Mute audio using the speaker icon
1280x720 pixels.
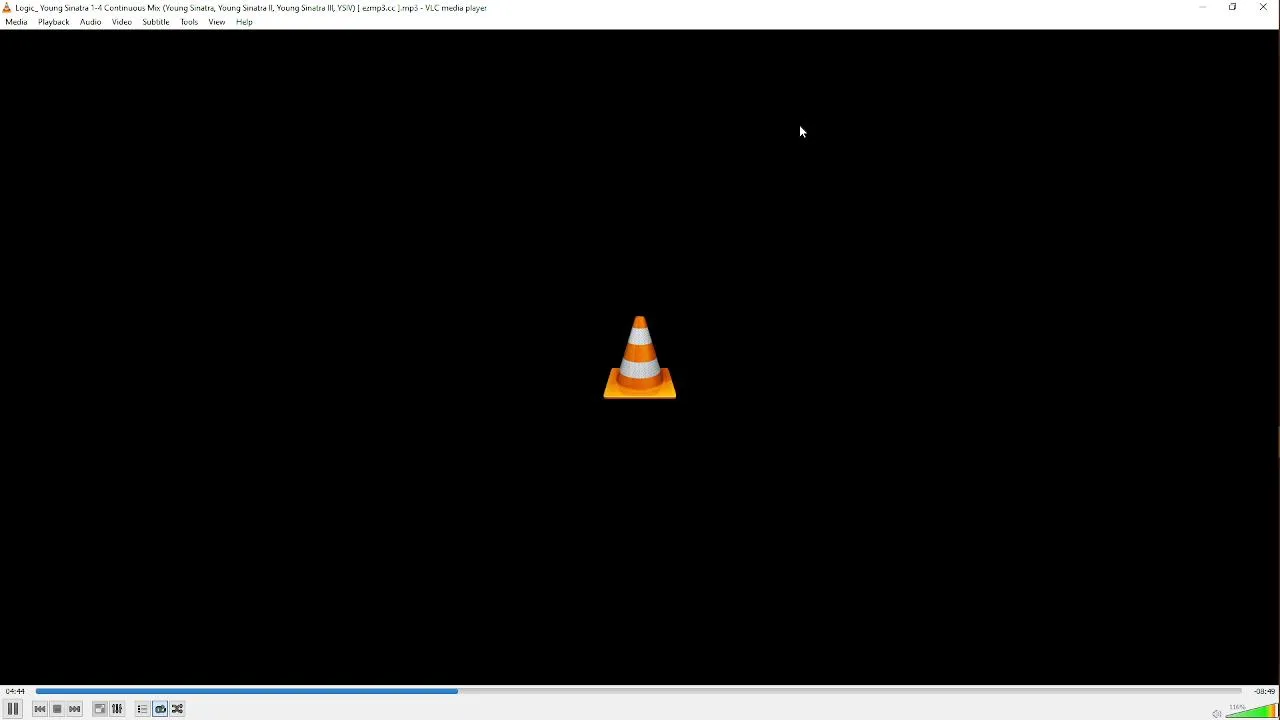1217,713
